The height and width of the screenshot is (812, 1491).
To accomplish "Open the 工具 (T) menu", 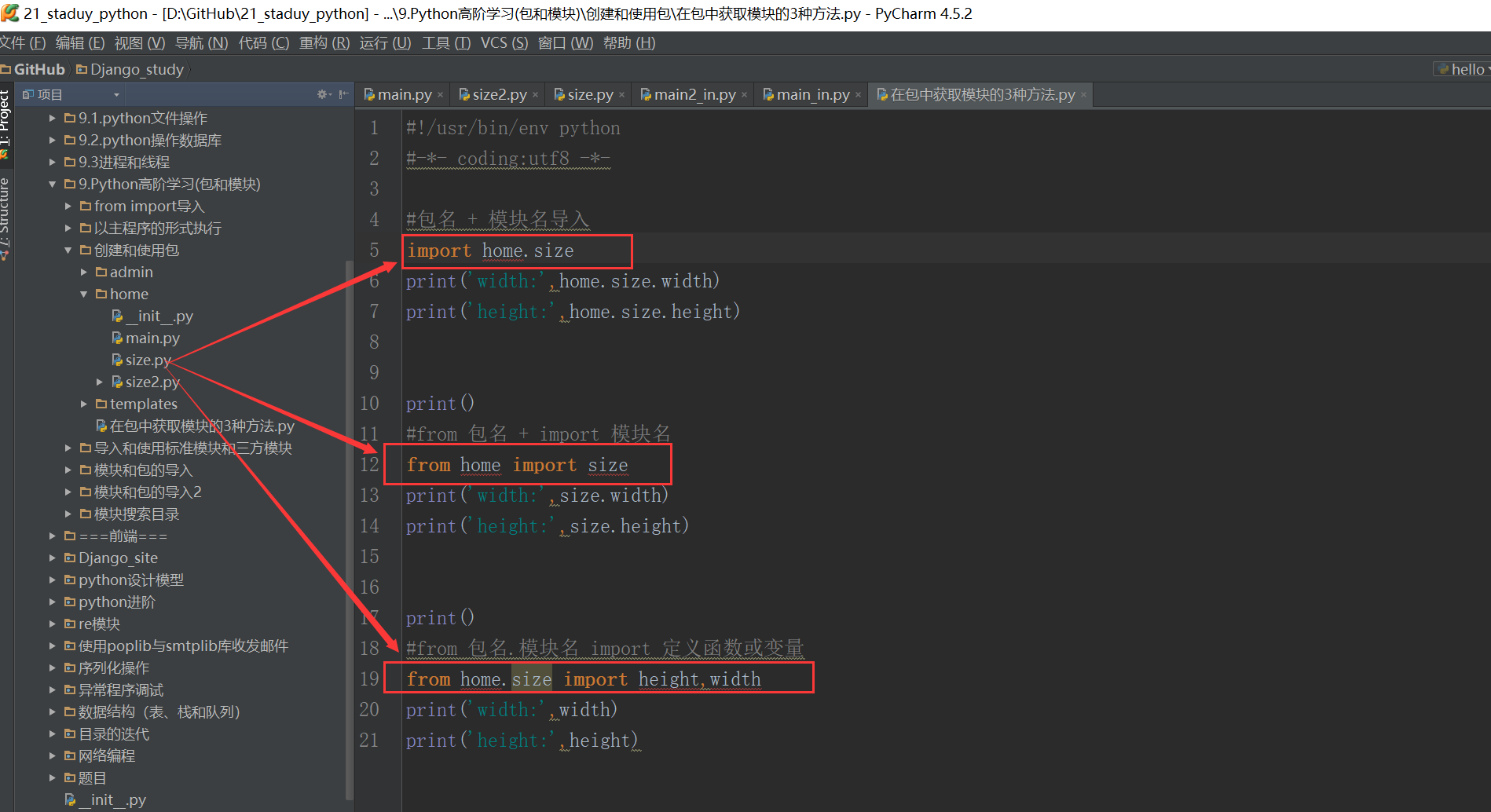I will pyautogui.click(x=446, y=43).
